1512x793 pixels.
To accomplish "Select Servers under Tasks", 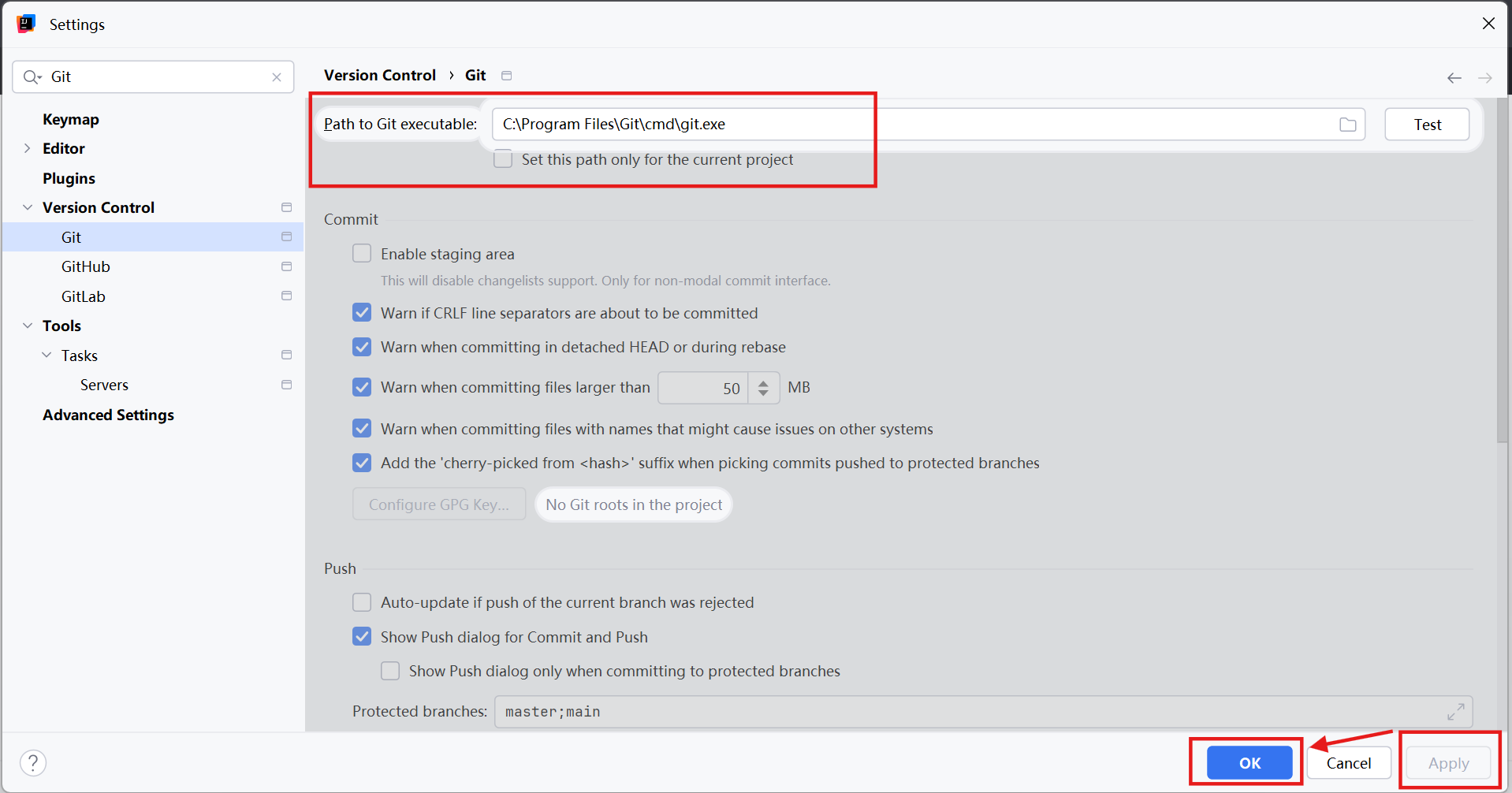I will pyautogui.click(x=104, y=385).
